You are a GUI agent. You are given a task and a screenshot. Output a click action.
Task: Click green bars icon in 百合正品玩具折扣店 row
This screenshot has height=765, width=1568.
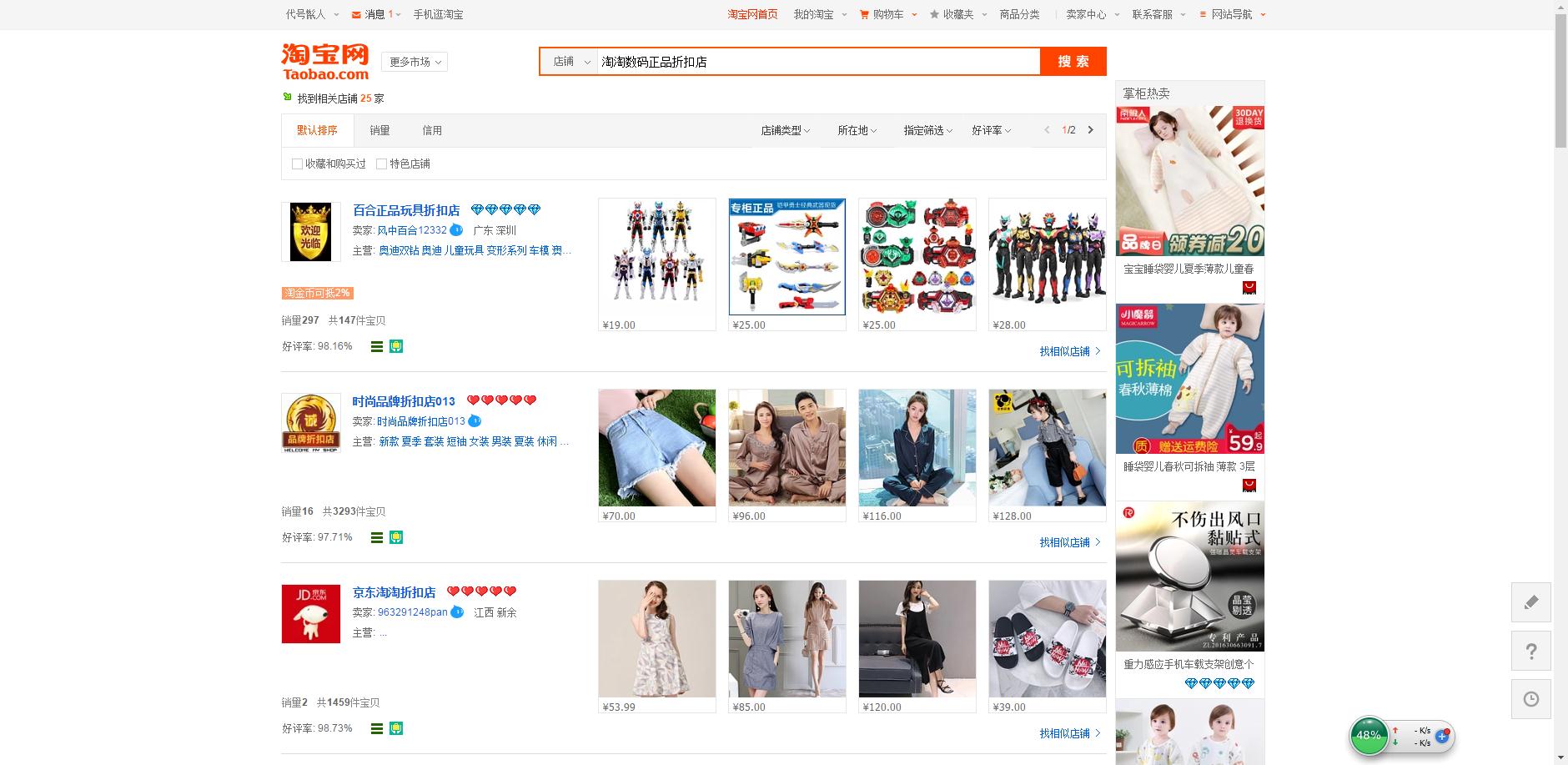click(x=377, y=346)
